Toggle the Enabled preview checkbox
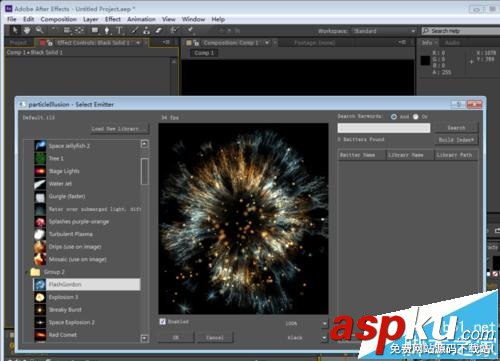The width and height of the screenshot is (500, 361). 163,322
